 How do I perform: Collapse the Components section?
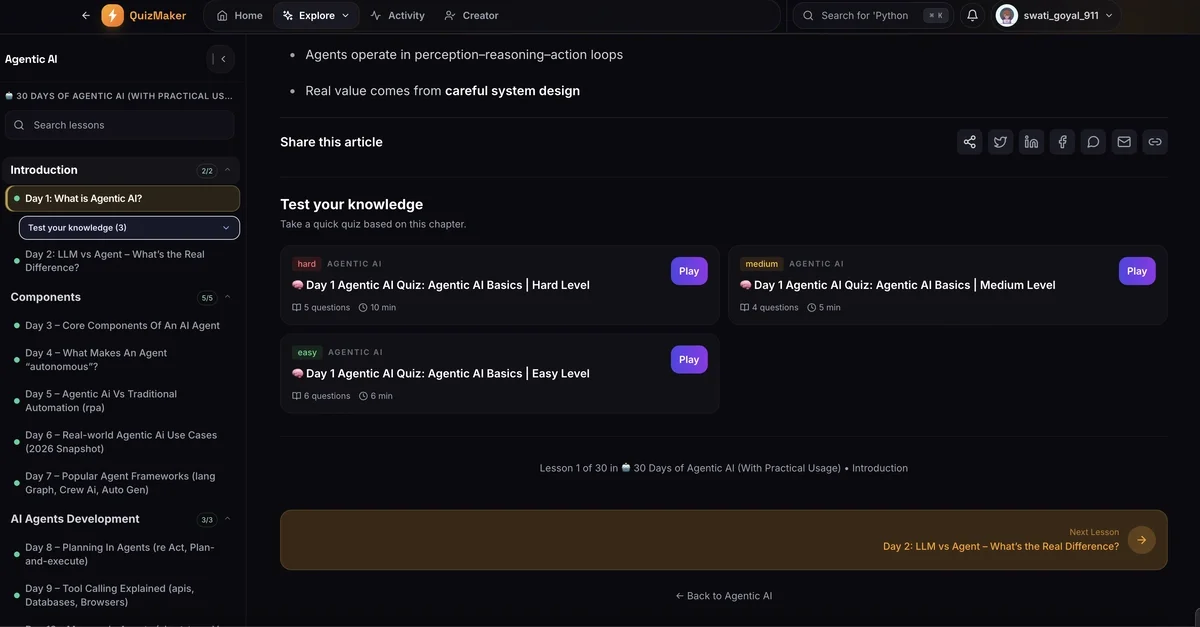(x=227, y=297)
